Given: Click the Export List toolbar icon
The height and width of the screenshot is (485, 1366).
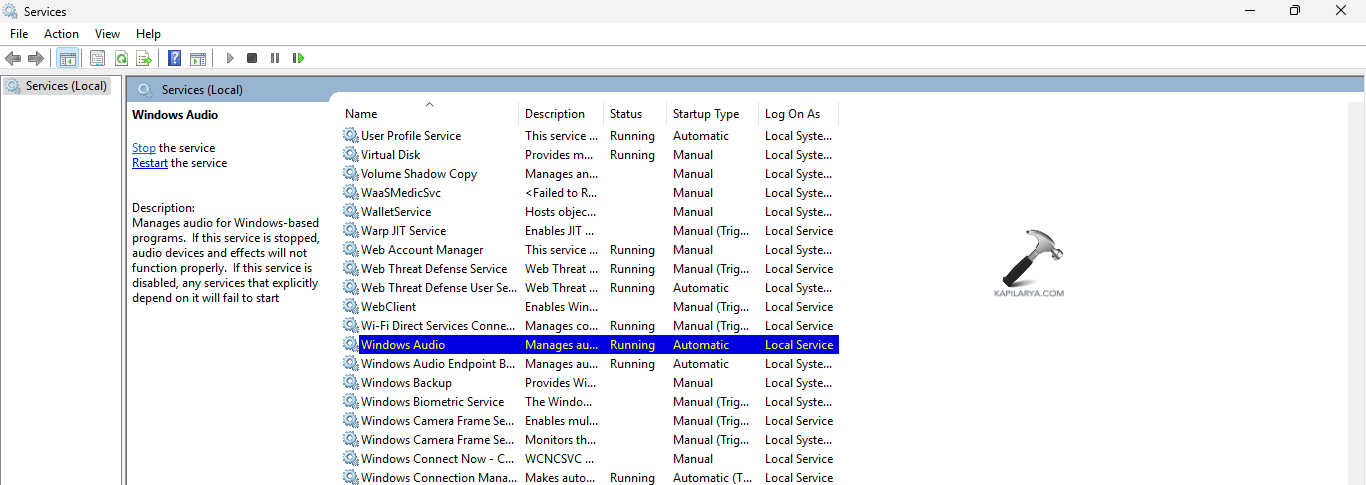Looking at the screenshot, I should (x=144, y=58).
